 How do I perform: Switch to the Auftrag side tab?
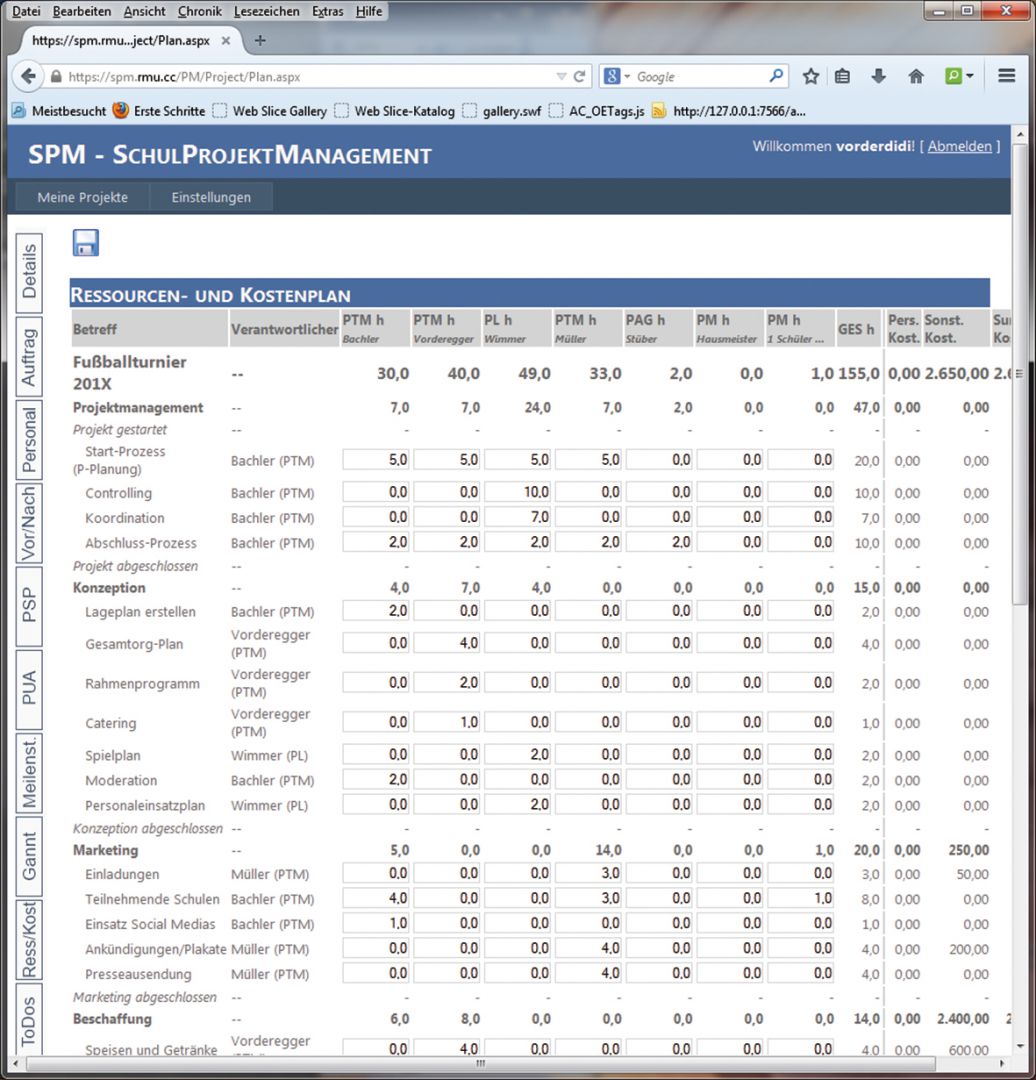[x=29, y=356]
